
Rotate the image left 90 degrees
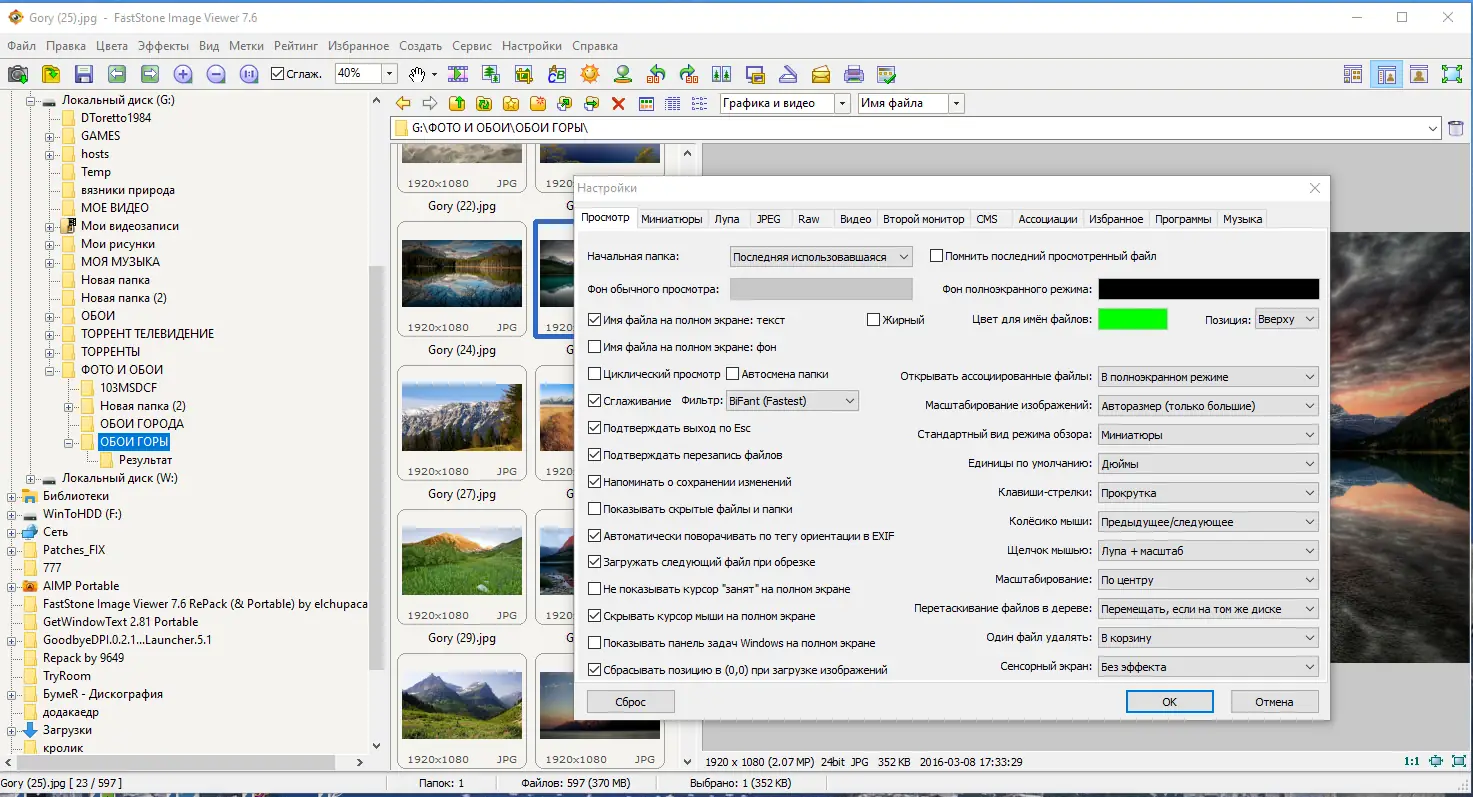[x=656, y=73]
